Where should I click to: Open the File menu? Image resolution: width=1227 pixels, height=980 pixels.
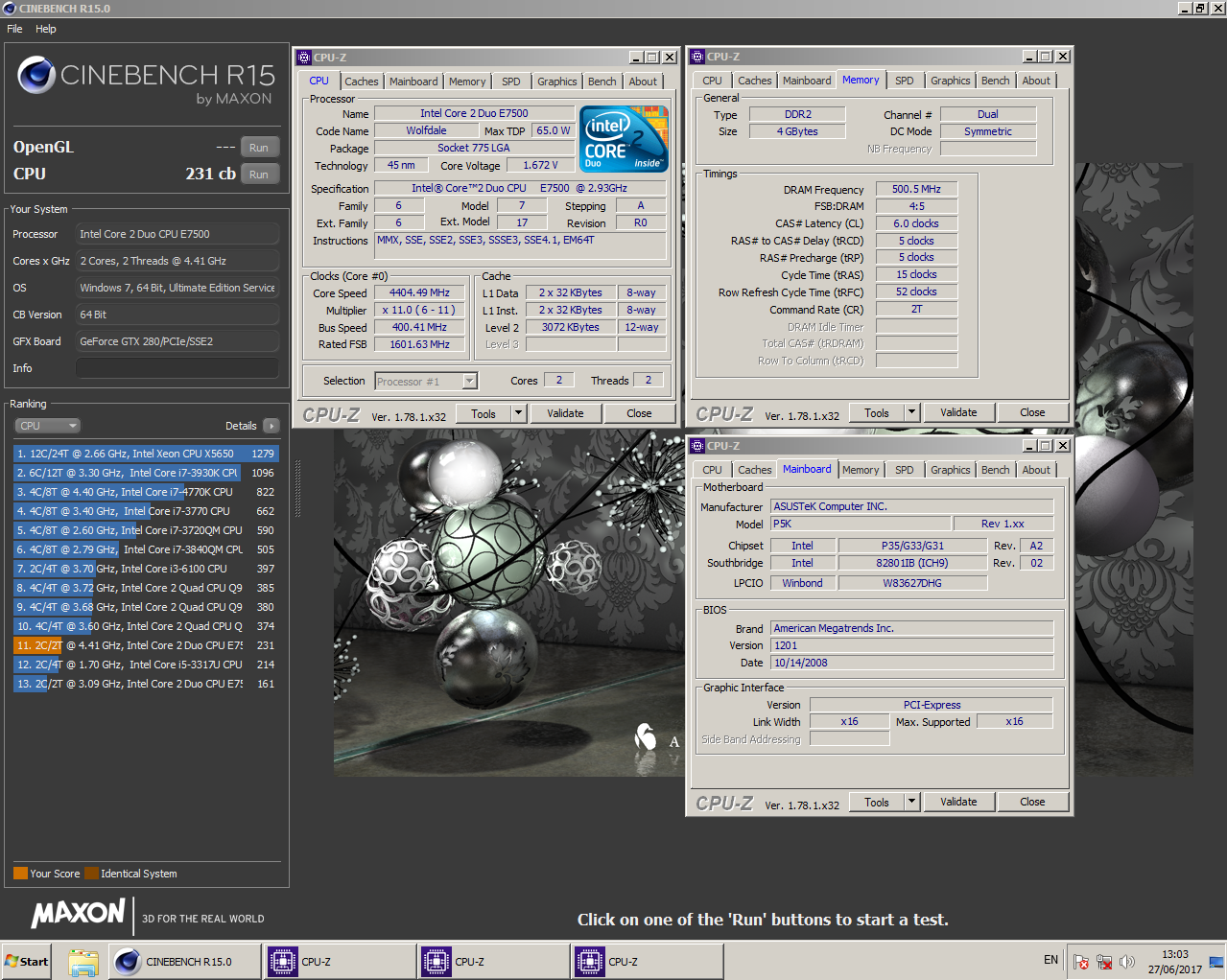click(x=14, y=29)
